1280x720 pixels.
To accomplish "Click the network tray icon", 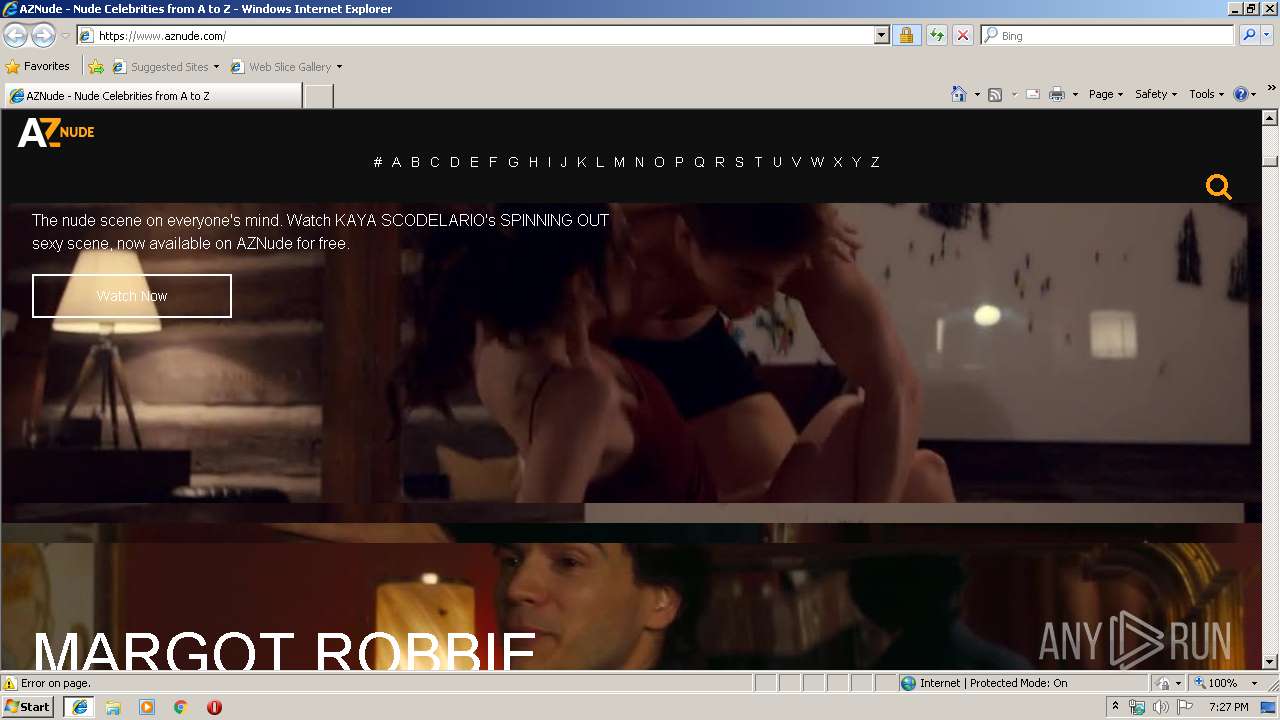I will click(1137, 707).
